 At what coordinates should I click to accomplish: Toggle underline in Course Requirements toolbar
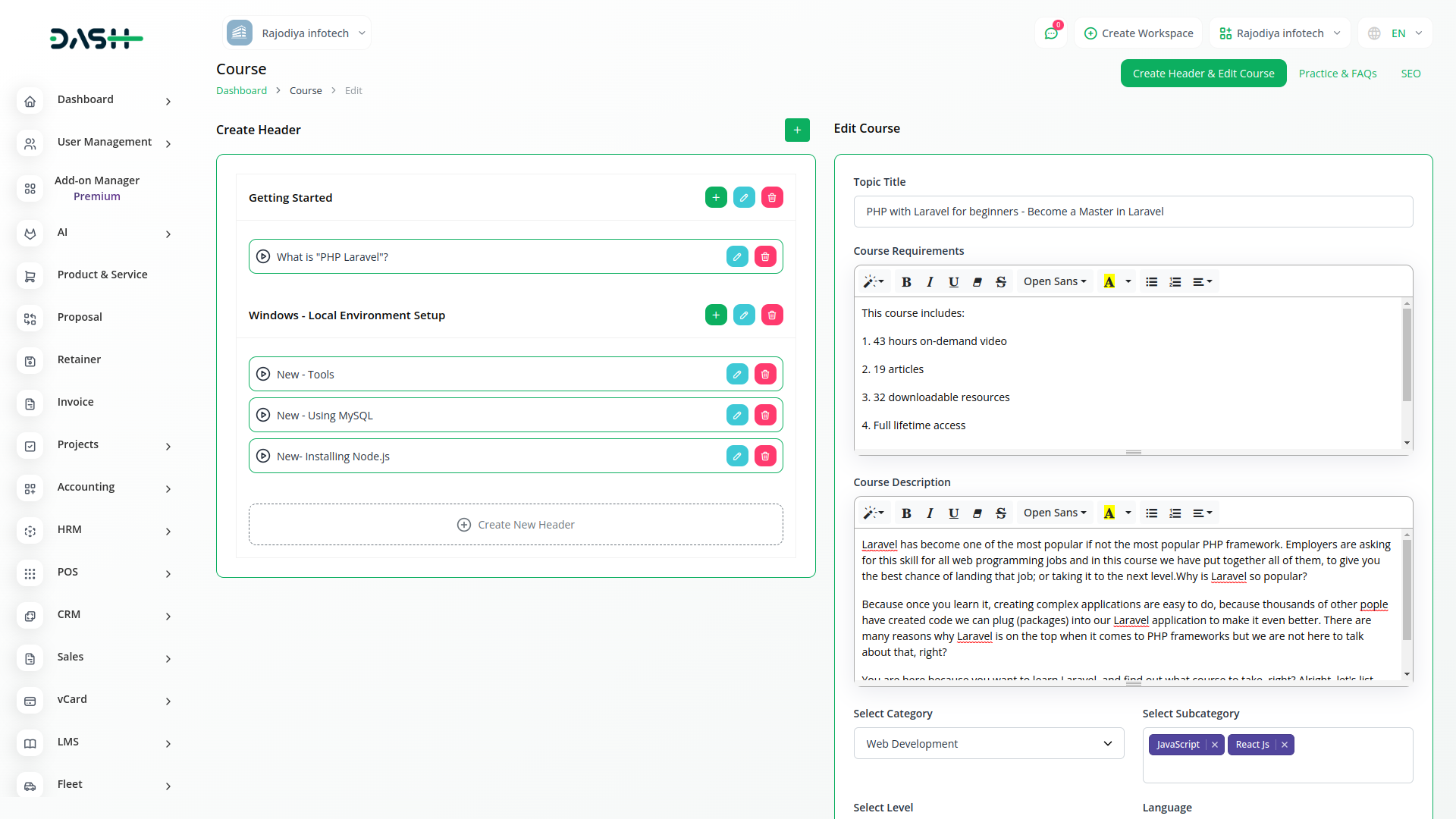coord(953,281)
